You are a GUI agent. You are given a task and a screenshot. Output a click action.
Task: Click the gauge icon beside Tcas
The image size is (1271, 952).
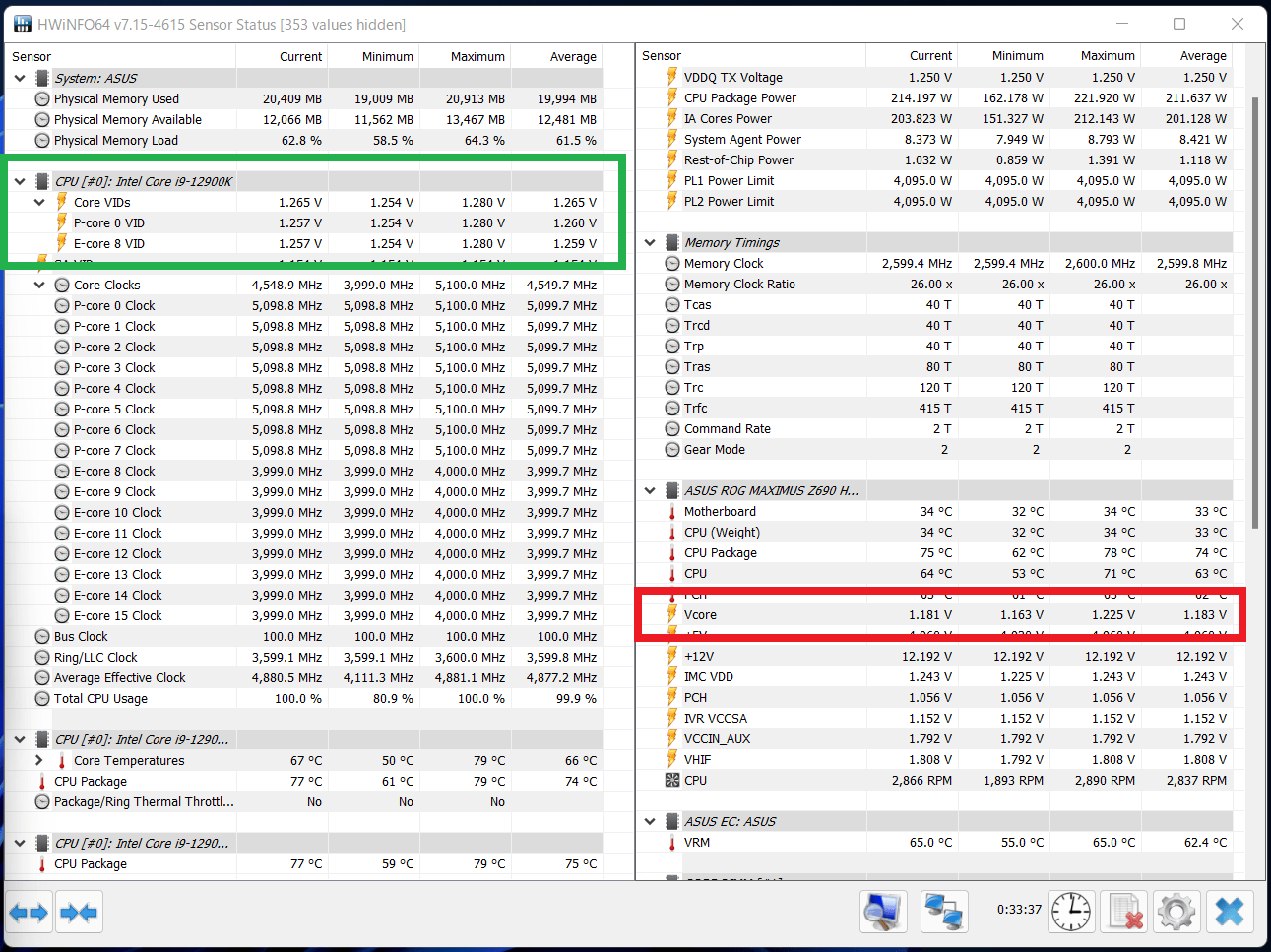[672, 305]
